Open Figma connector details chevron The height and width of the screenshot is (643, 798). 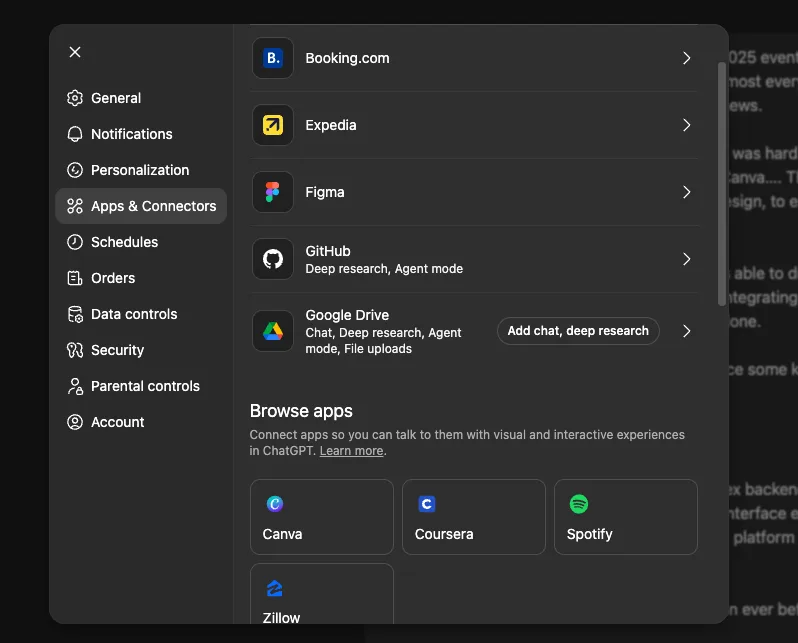pos(687,192)
